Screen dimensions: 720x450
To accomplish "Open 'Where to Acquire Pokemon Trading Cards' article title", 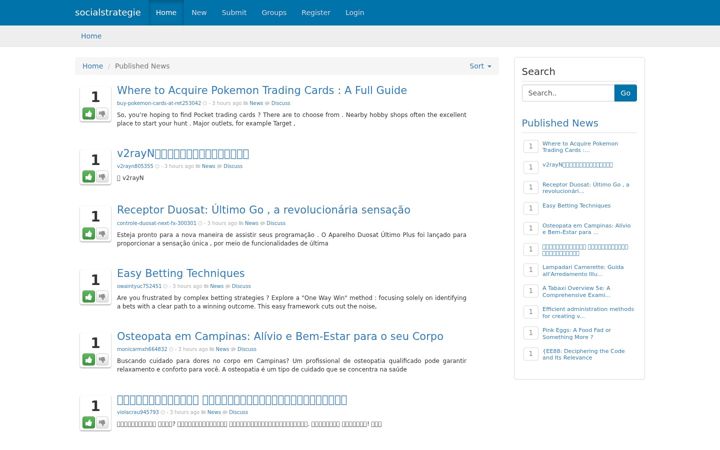I will [x=262, y=90].
